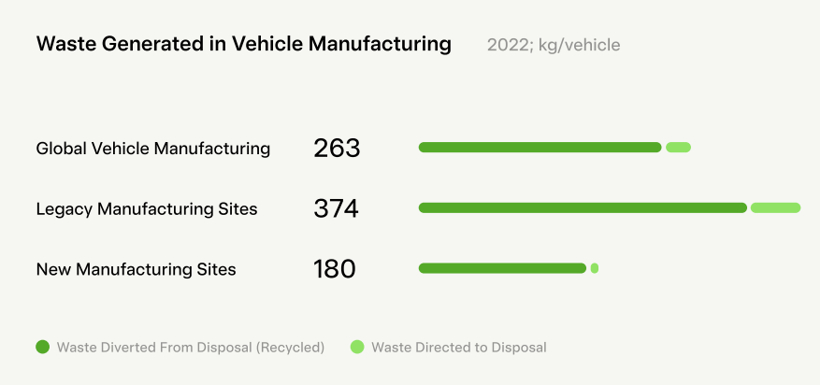Select the Waste Diverted From Disposal legend label
The width and height of the screenshot is (820, 385).
tap(191, 347)
